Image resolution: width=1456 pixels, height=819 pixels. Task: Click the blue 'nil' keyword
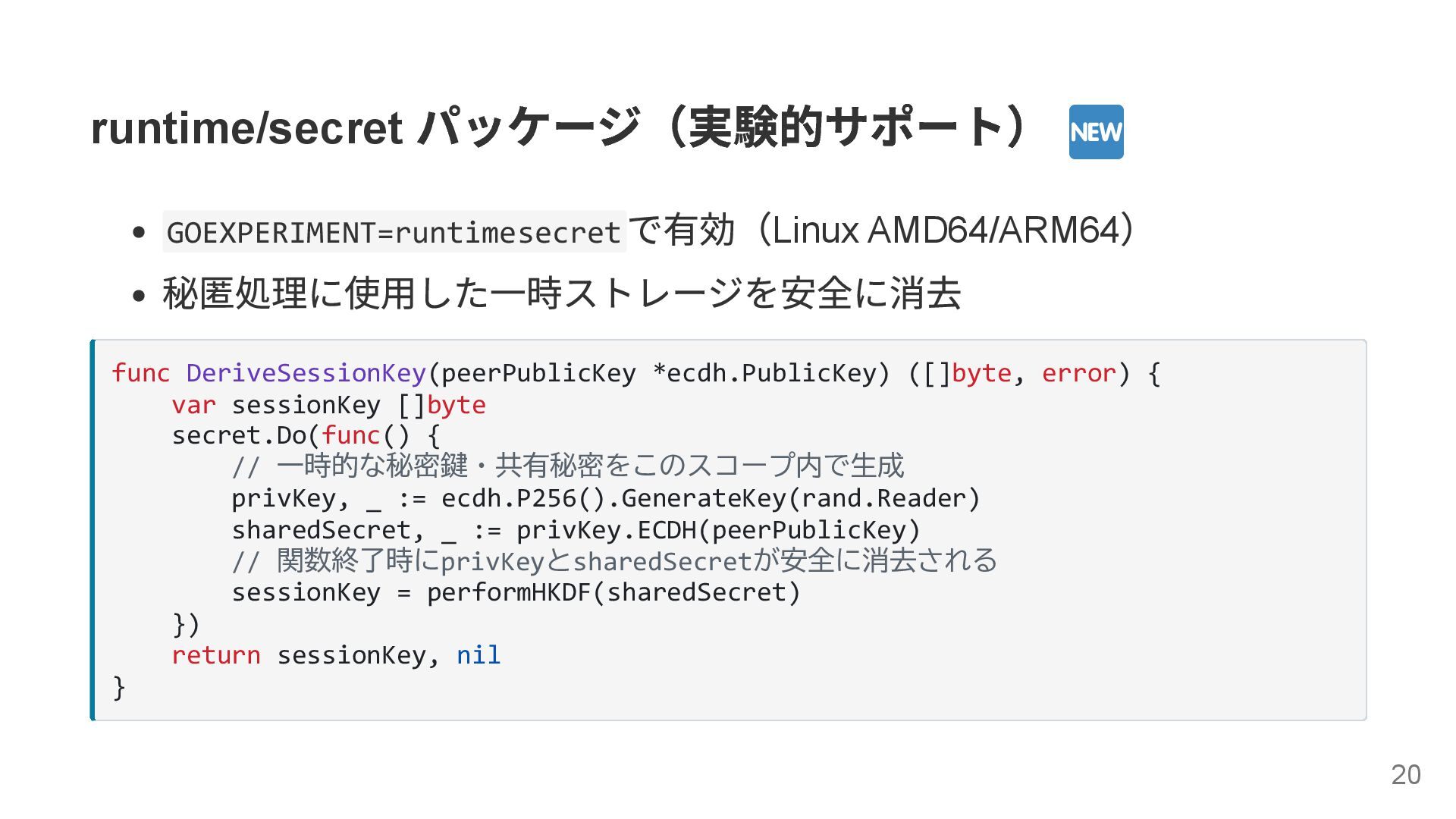point(479,655)
